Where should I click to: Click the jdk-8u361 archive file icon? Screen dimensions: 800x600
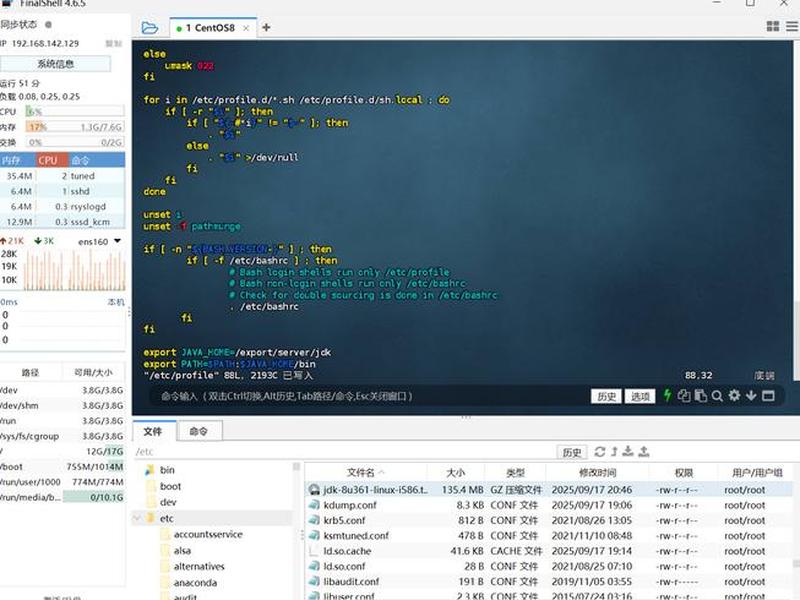(314, 490)
